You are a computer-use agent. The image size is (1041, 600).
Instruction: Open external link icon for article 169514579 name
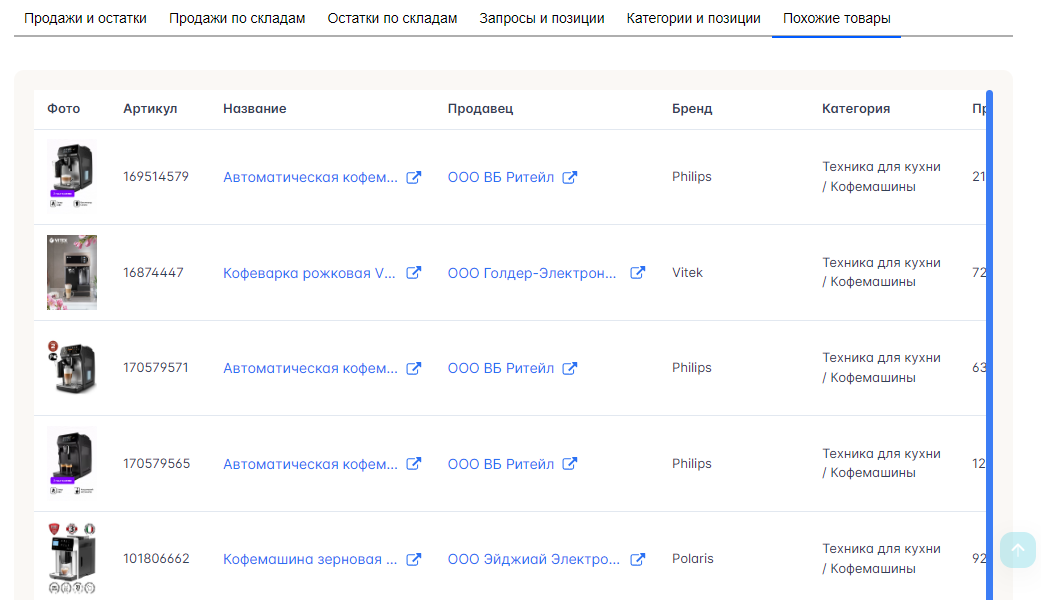pos(414,177)
